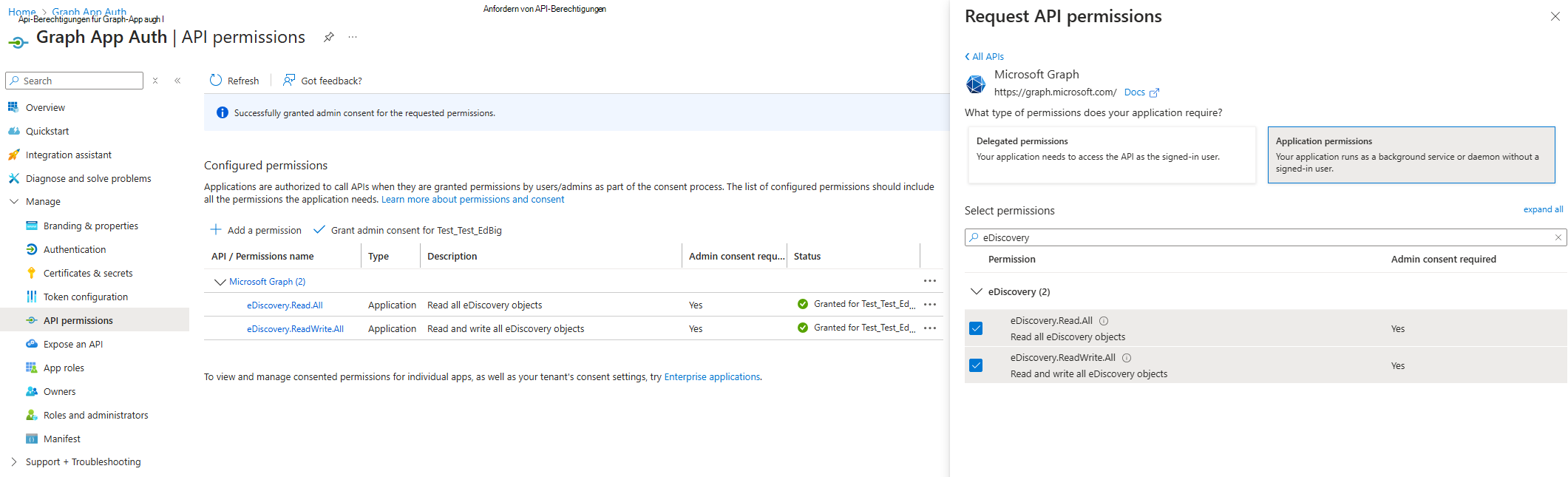
Task: Click info icon next to eDiscovery.ReadWrite.All in panel
Action: [1127, 358]
